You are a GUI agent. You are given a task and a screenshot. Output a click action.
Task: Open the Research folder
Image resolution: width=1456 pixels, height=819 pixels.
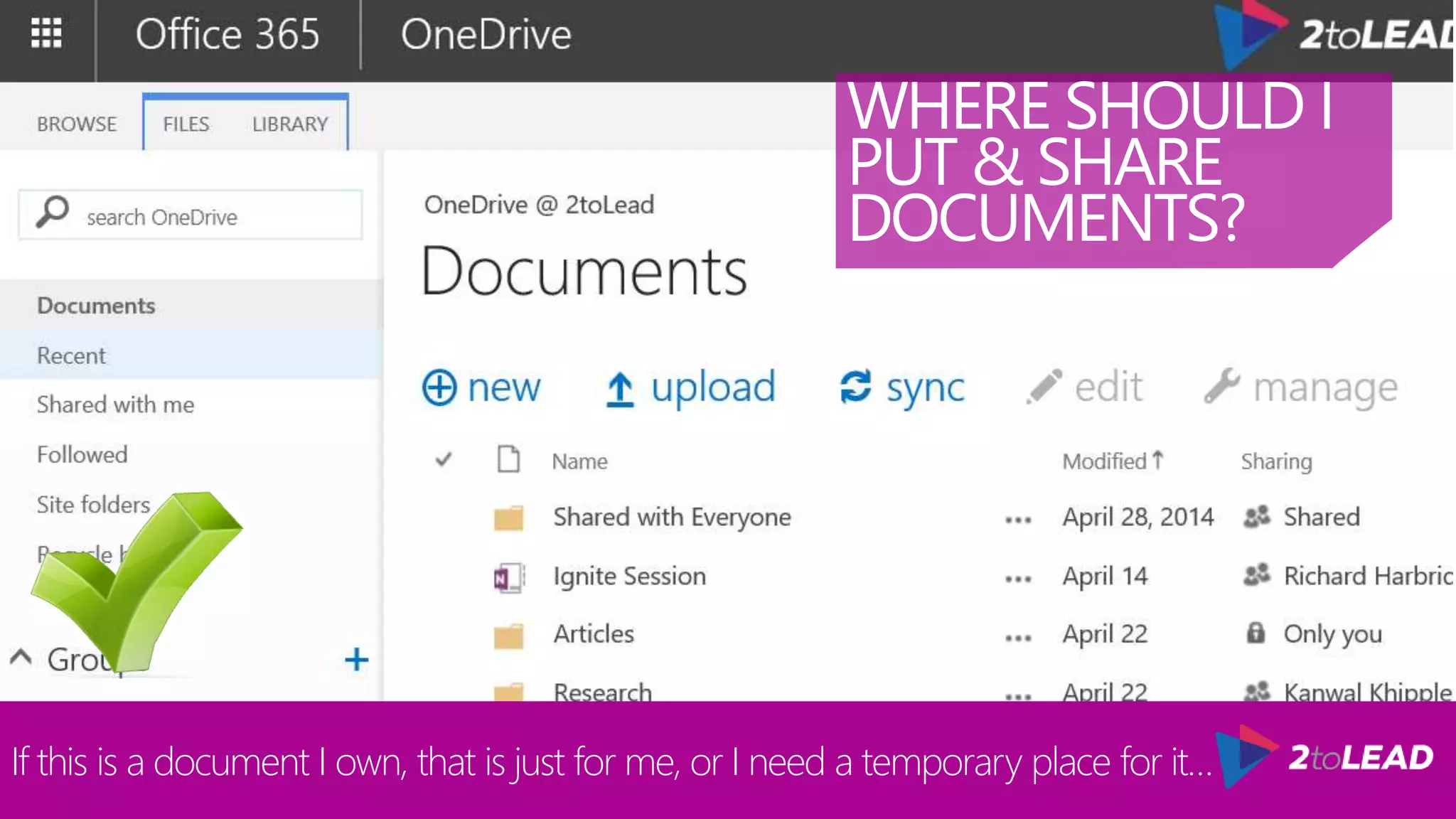click(602, 691)
